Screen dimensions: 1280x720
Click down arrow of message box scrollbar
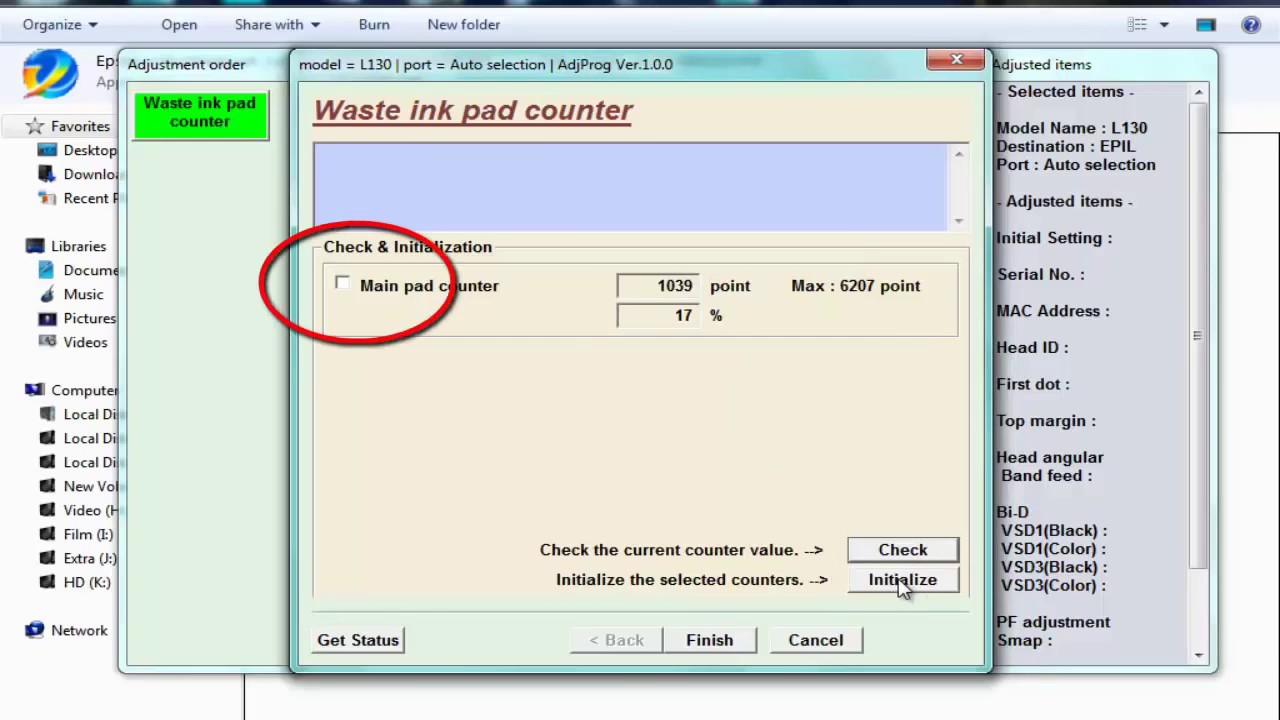coord(959,220)
